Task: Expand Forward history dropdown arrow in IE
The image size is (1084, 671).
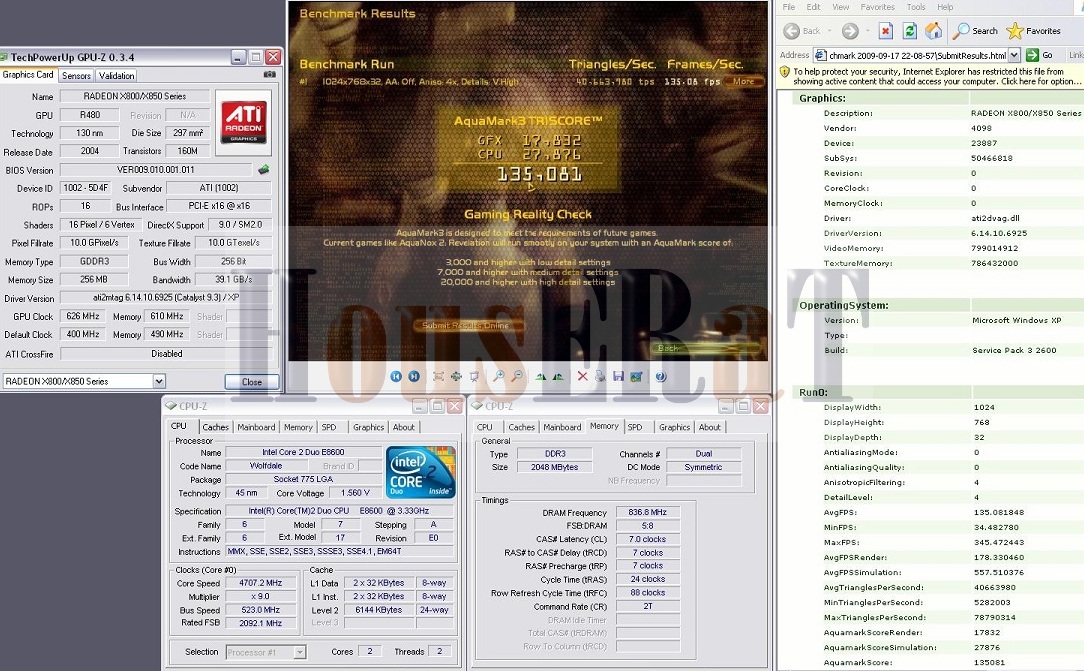Action: [x=867, y=31]
